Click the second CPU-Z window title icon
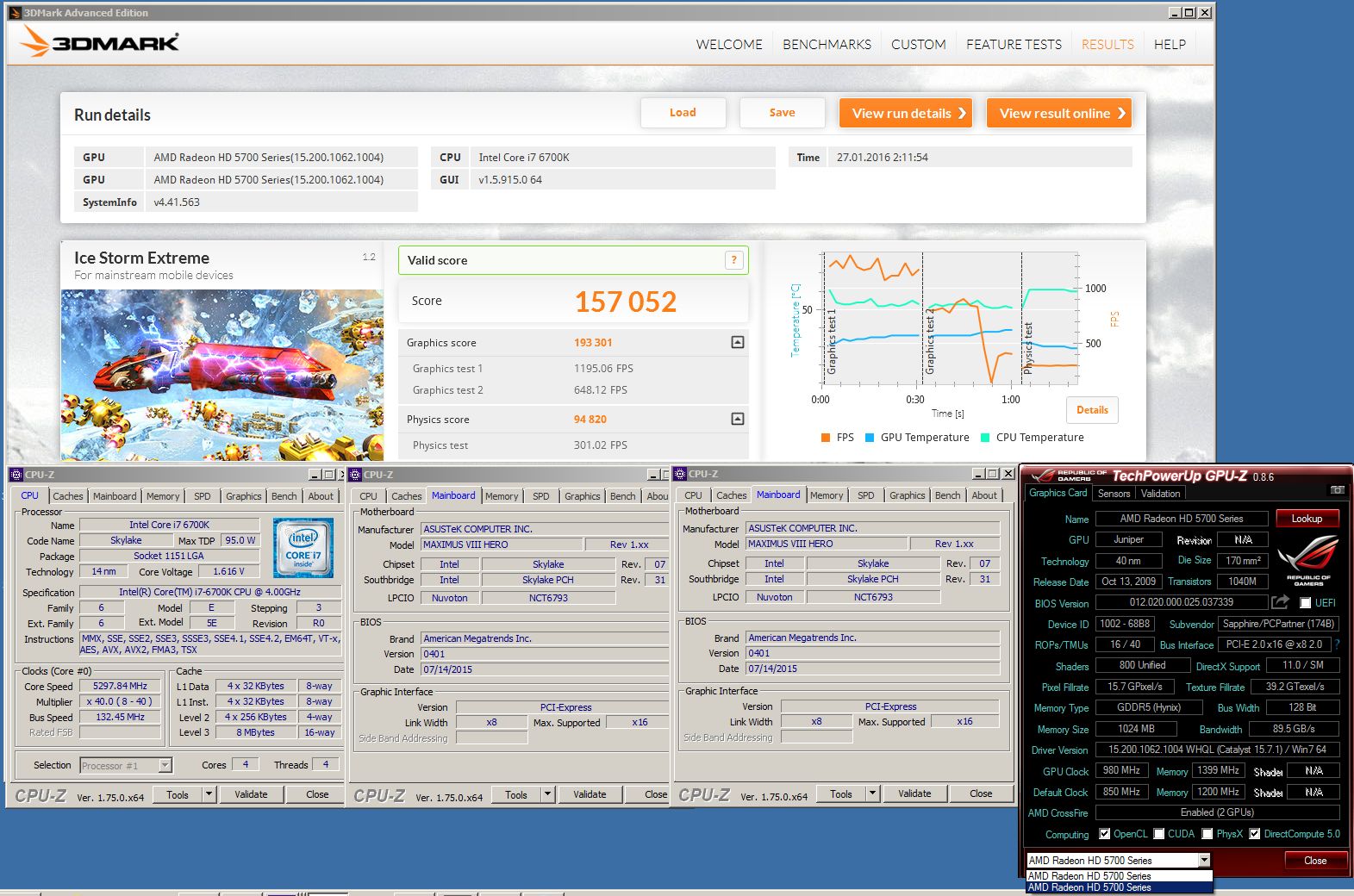 point(354,475)
